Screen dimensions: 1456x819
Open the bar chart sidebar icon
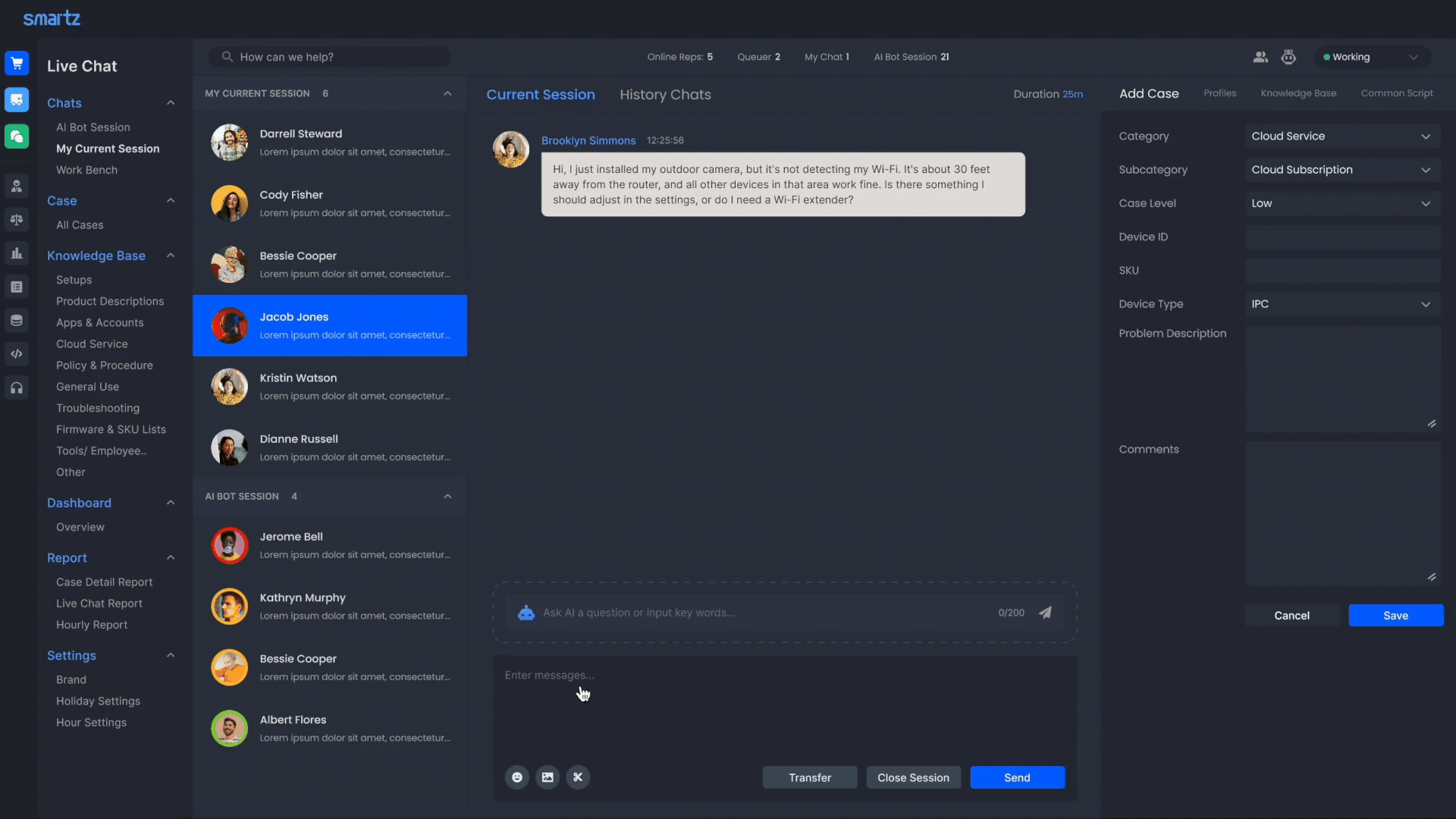click(17, 253)
